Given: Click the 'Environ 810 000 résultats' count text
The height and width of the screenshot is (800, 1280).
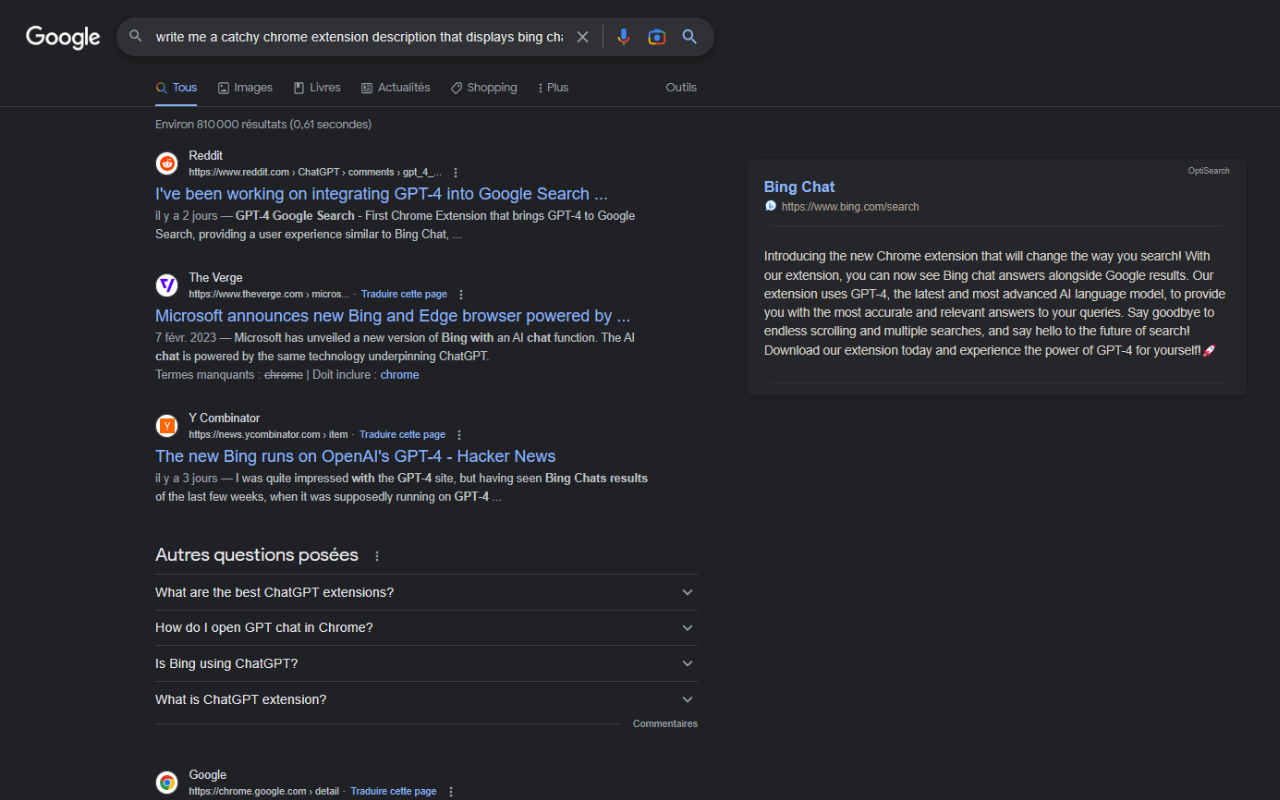Looking at the screenshot, I should [263, 125].
